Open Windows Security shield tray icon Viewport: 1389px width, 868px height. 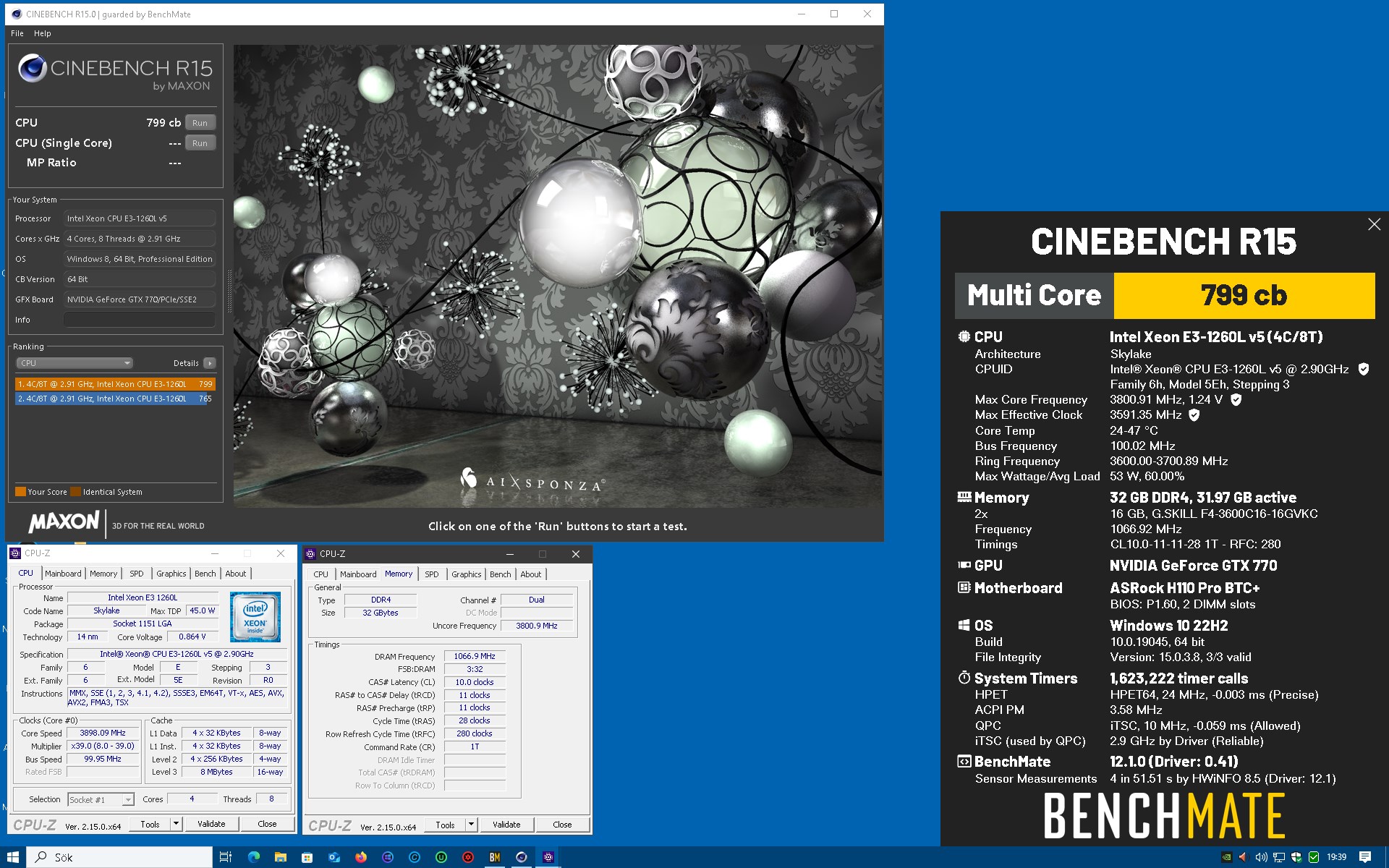coord(1296,857)
